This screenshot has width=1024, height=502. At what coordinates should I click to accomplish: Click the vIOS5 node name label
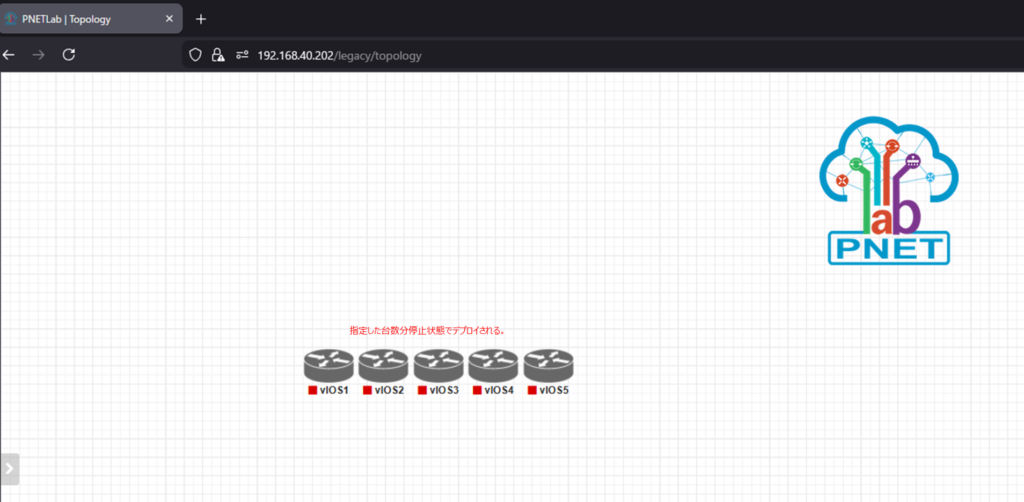pyautogui.click(x=554, y=390)
